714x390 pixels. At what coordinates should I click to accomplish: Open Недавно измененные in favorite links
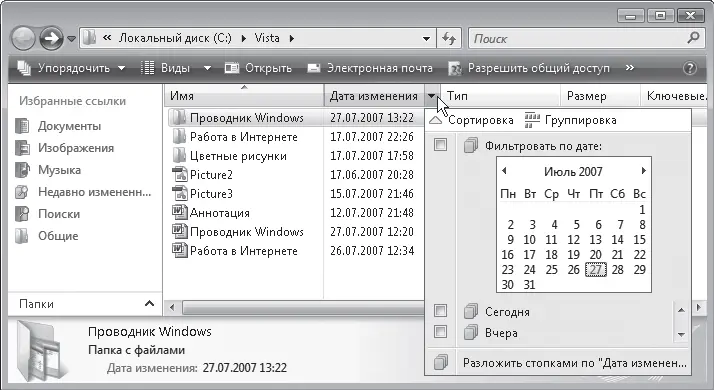pos(83,192)
